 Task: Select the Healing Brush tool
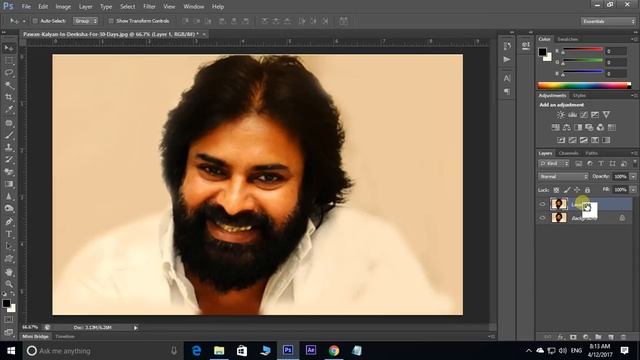(9, 123)
